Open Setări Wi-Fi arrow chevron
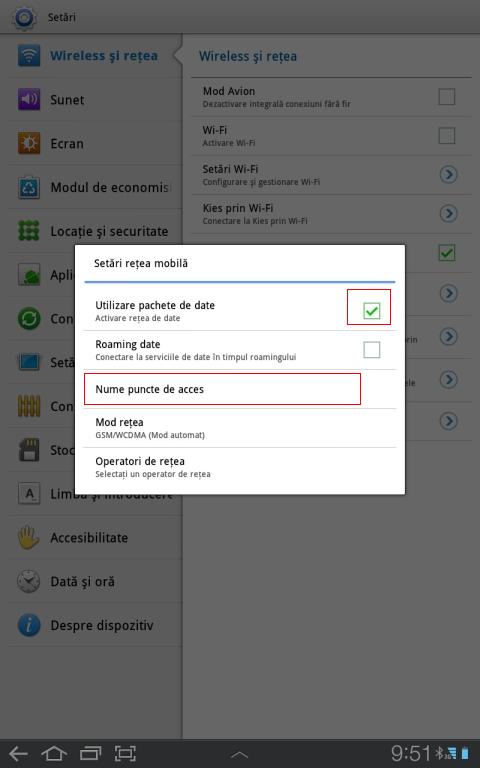This screenshot has height=768, width=480. 448,174
